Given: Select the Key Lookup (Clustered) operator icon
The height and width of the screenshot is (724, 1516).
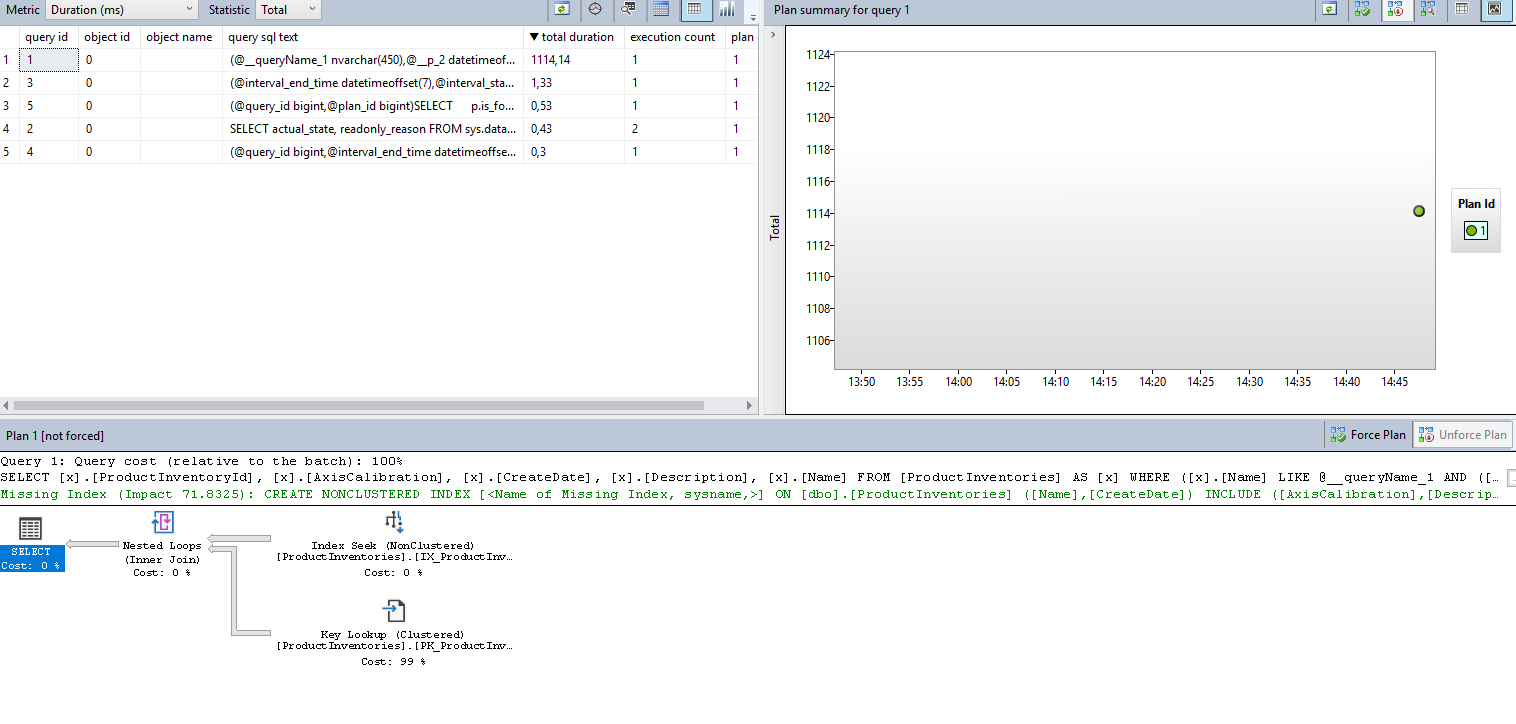Looking at the screenshot, I should 394,611.
